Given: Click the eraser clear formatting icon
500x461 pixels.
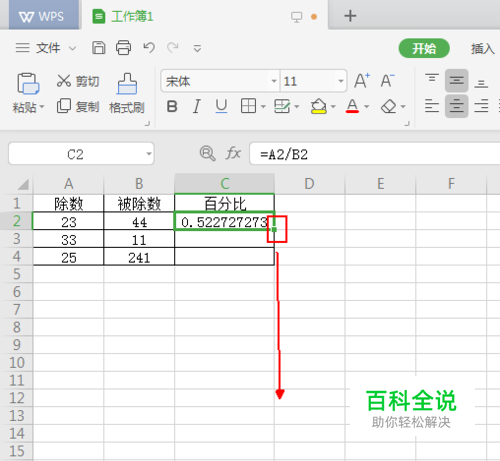Looking at the screenshot, I should 389,107.
